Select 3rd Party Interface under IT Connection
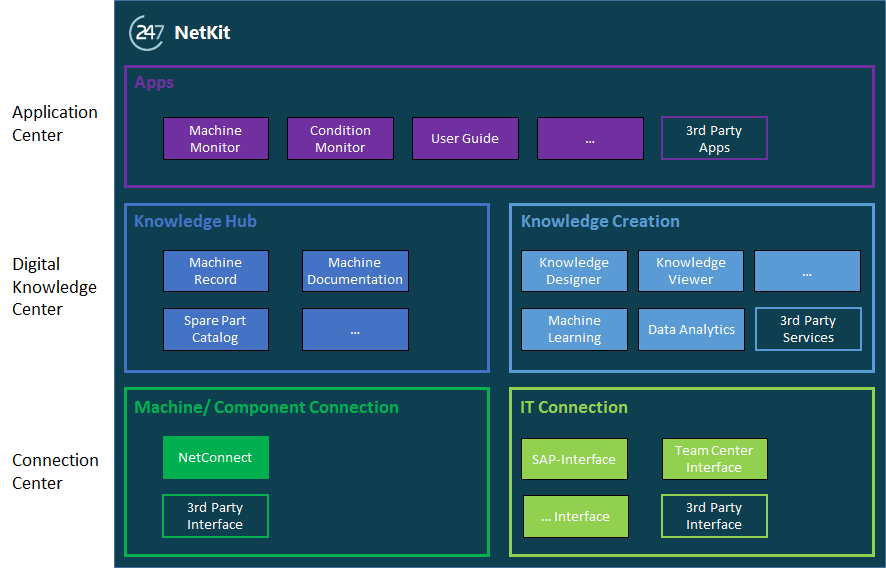This screenshot has width=886, height=568. [714, 516]
